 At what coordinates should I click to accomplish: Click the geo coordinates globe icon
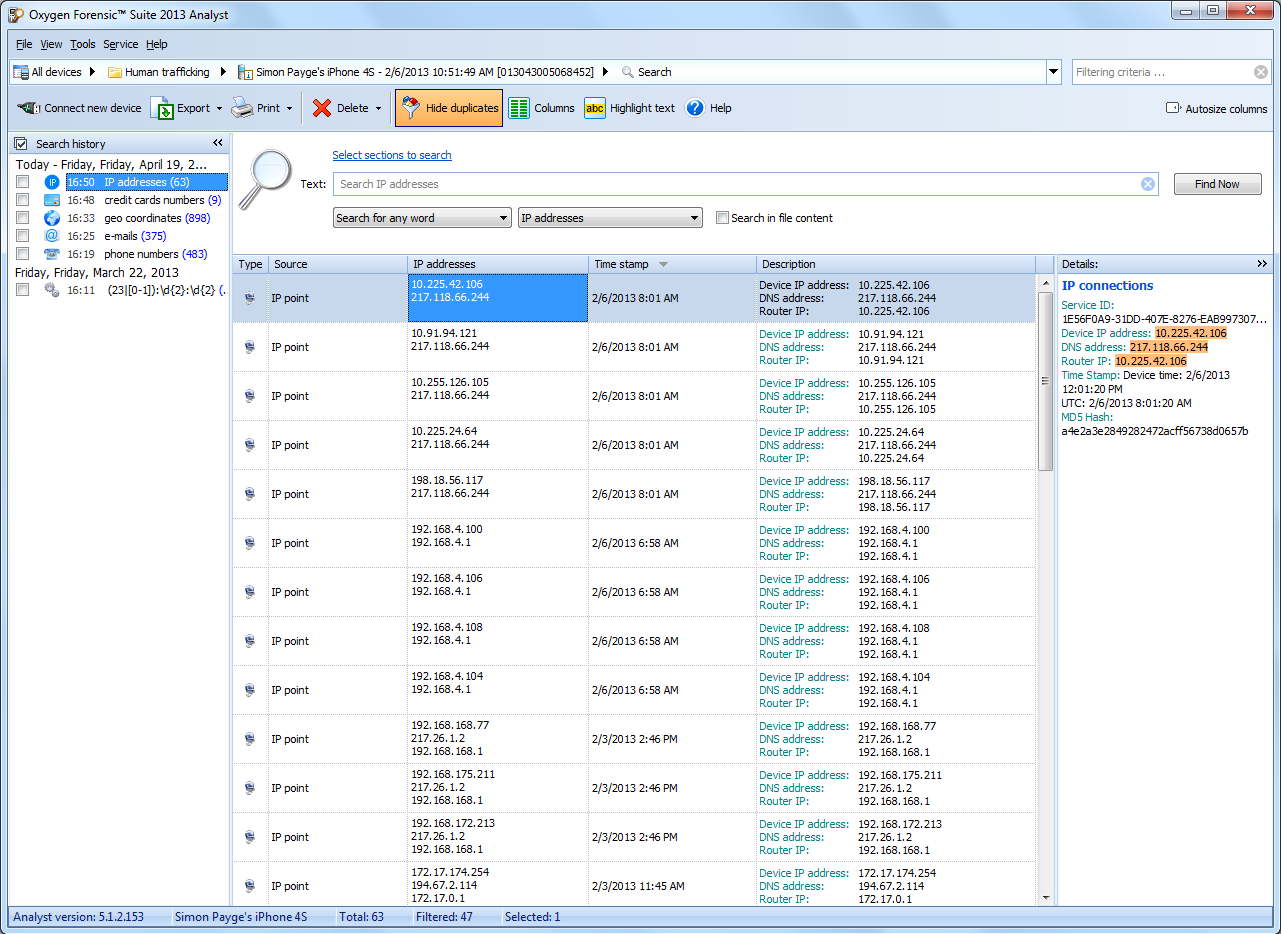tap(52, 218)
